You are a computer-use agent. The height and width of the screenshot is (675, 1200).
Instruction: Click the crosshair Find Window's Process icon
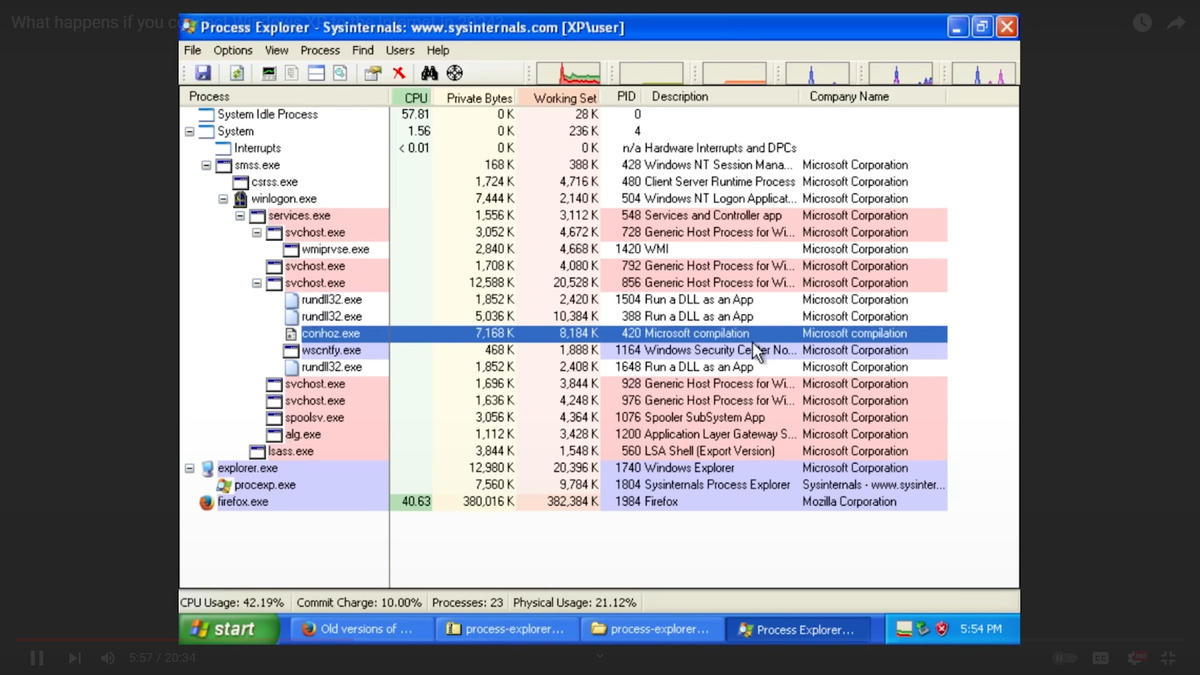[x=455, y=73]
